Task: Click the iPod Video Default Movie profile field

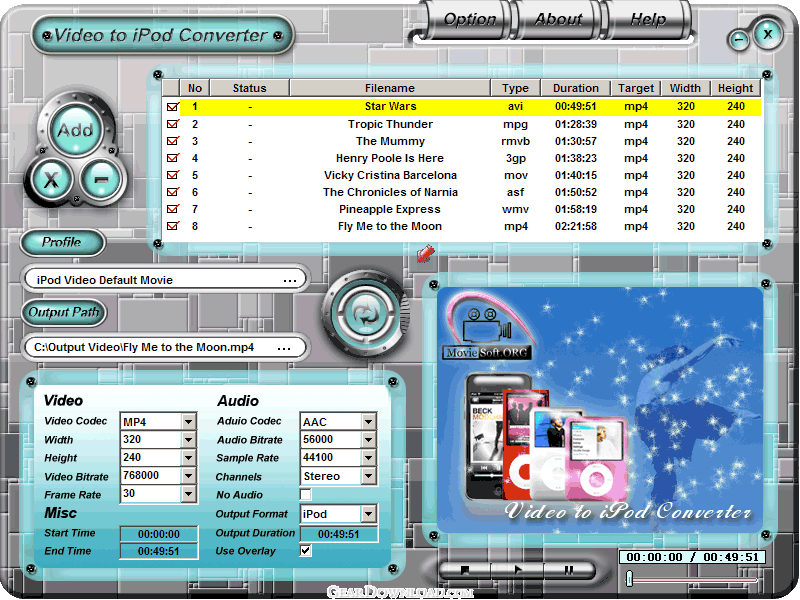Action: pyautogui.click(x=164, y=280)
